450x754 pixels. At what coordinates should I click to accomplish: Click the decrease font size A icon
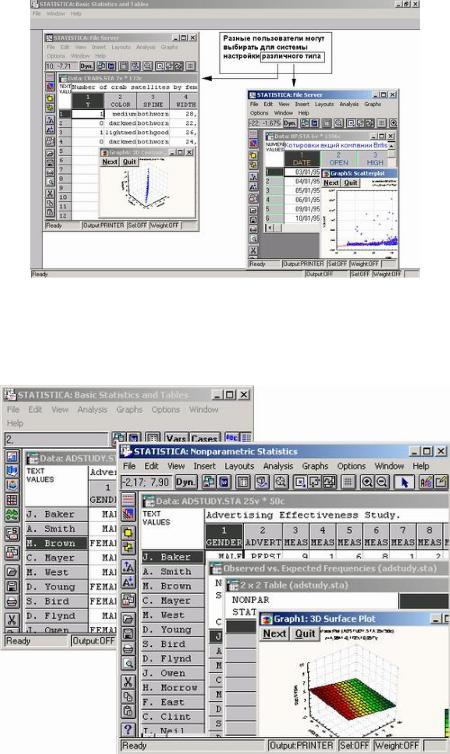128,582
